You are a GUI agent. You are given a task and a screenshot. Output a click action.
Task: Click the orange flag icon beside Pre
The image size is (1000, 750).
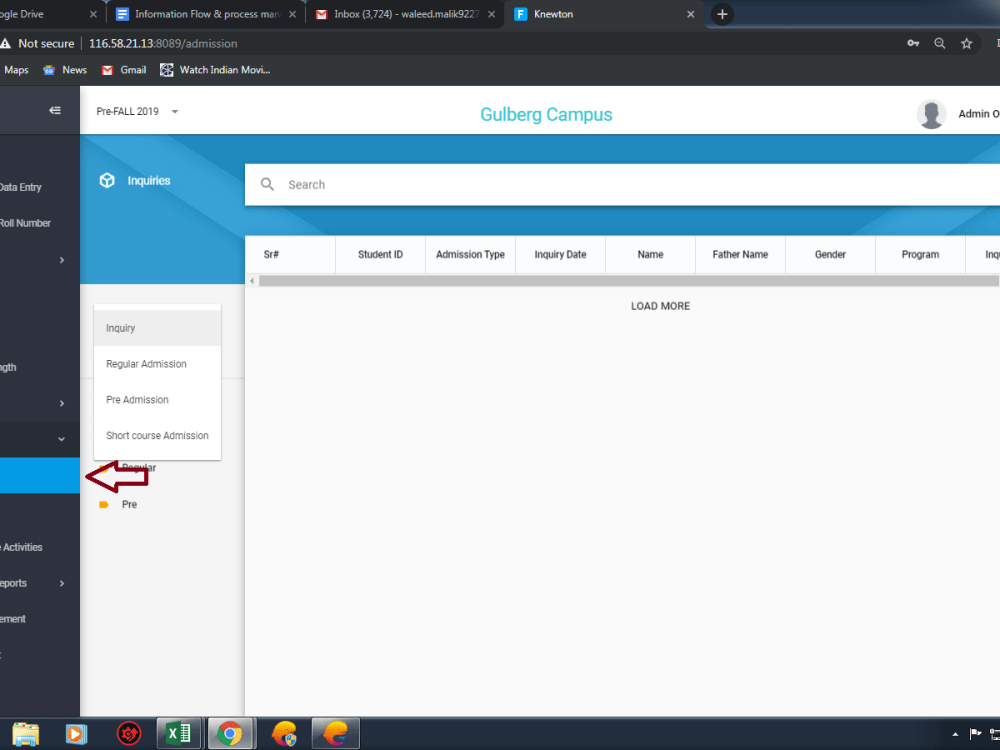[x=105, y=504]
